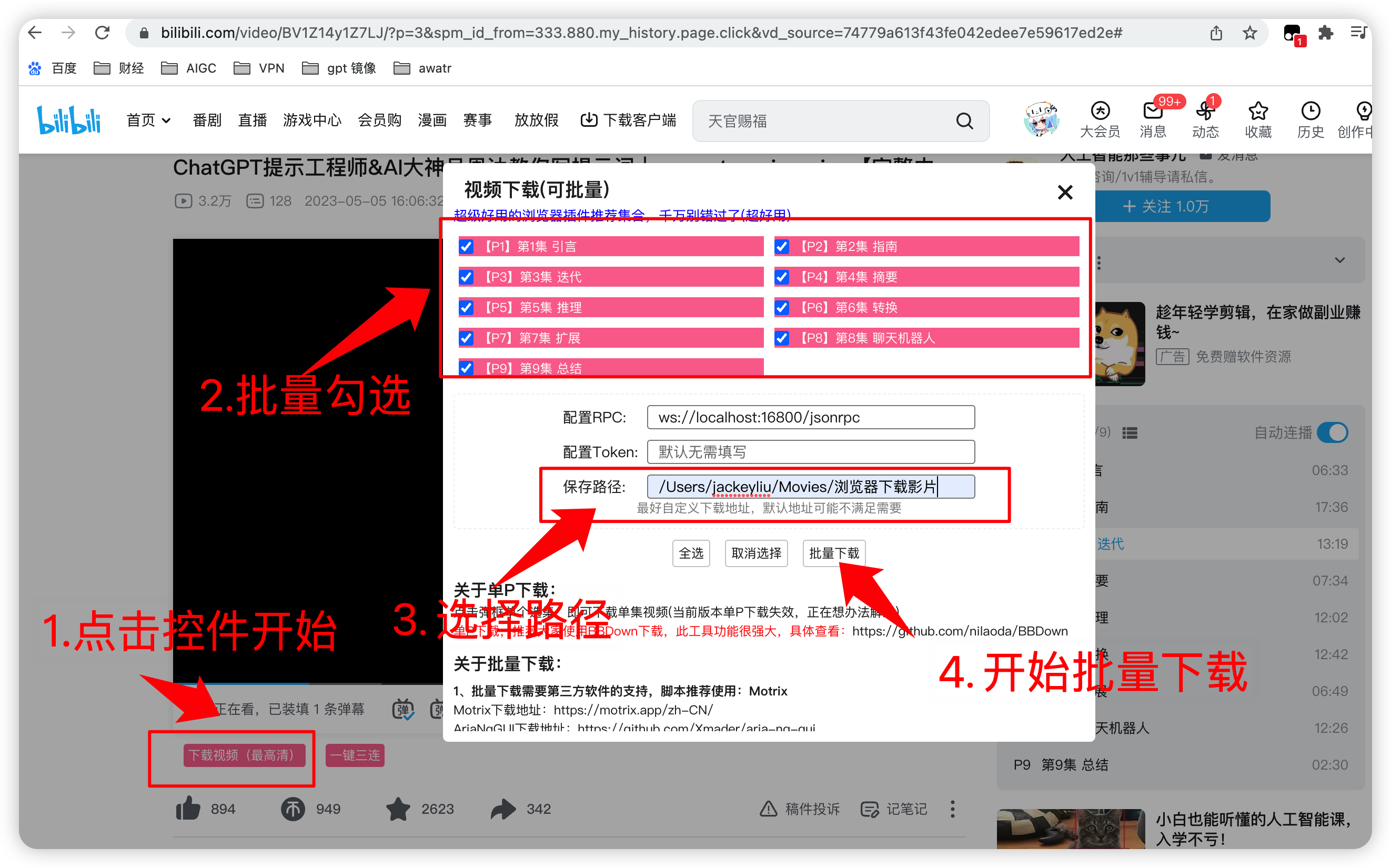Open 动态 feed icon
Screen dimensions: 1391x868
(x=1205, y=120)
